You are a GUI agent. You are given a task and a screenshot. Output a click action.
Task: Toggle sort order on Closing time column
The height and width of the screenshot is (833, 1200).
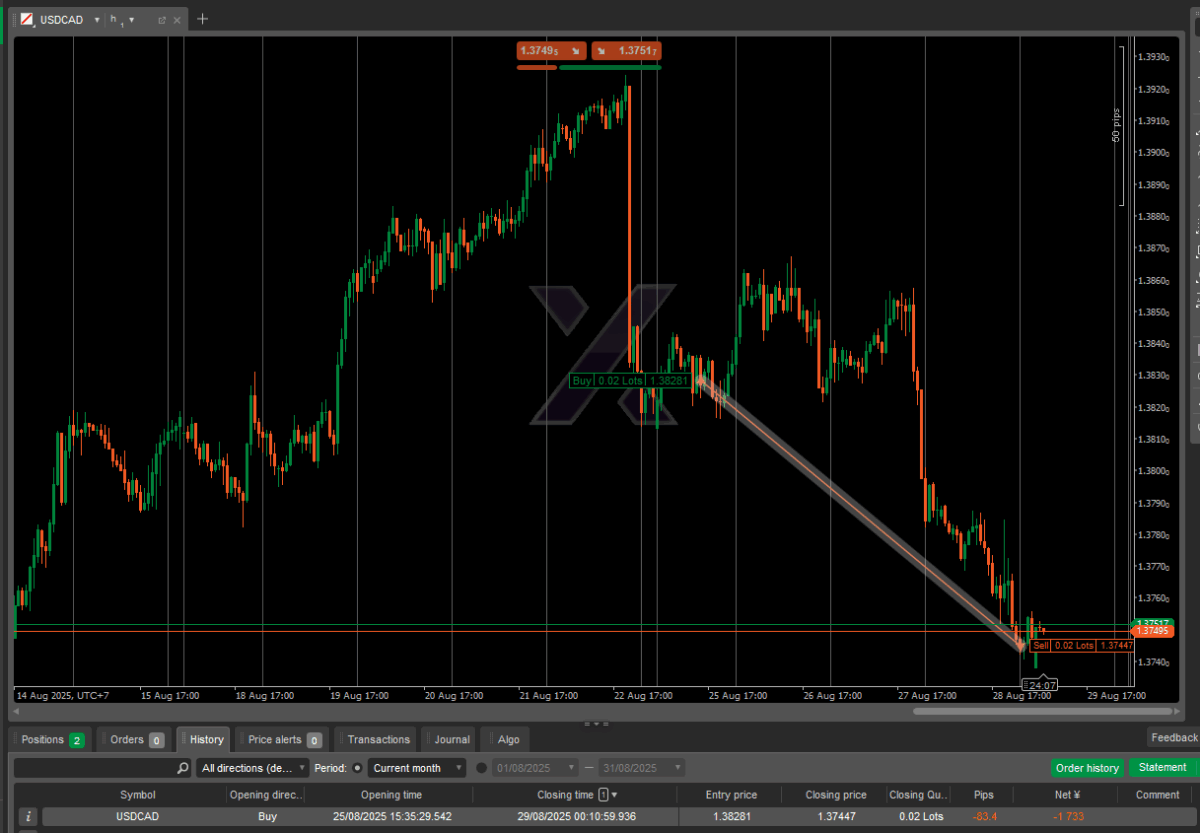point(613,795)
